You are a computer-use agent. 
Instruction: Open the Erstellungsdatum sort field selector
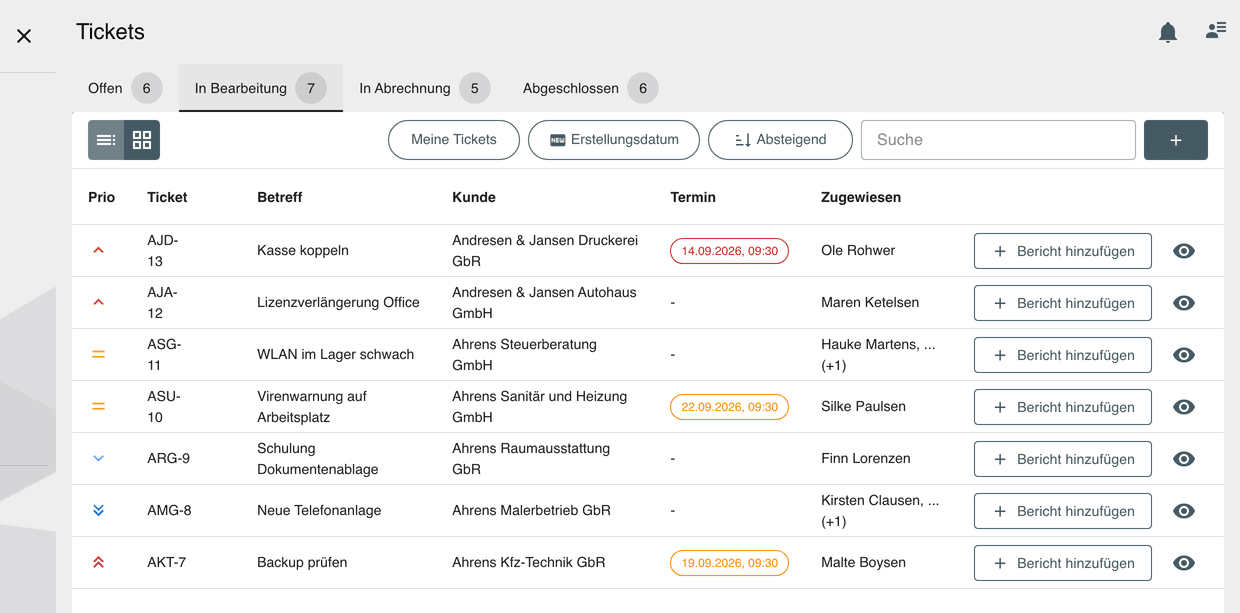tap(614, 140)
